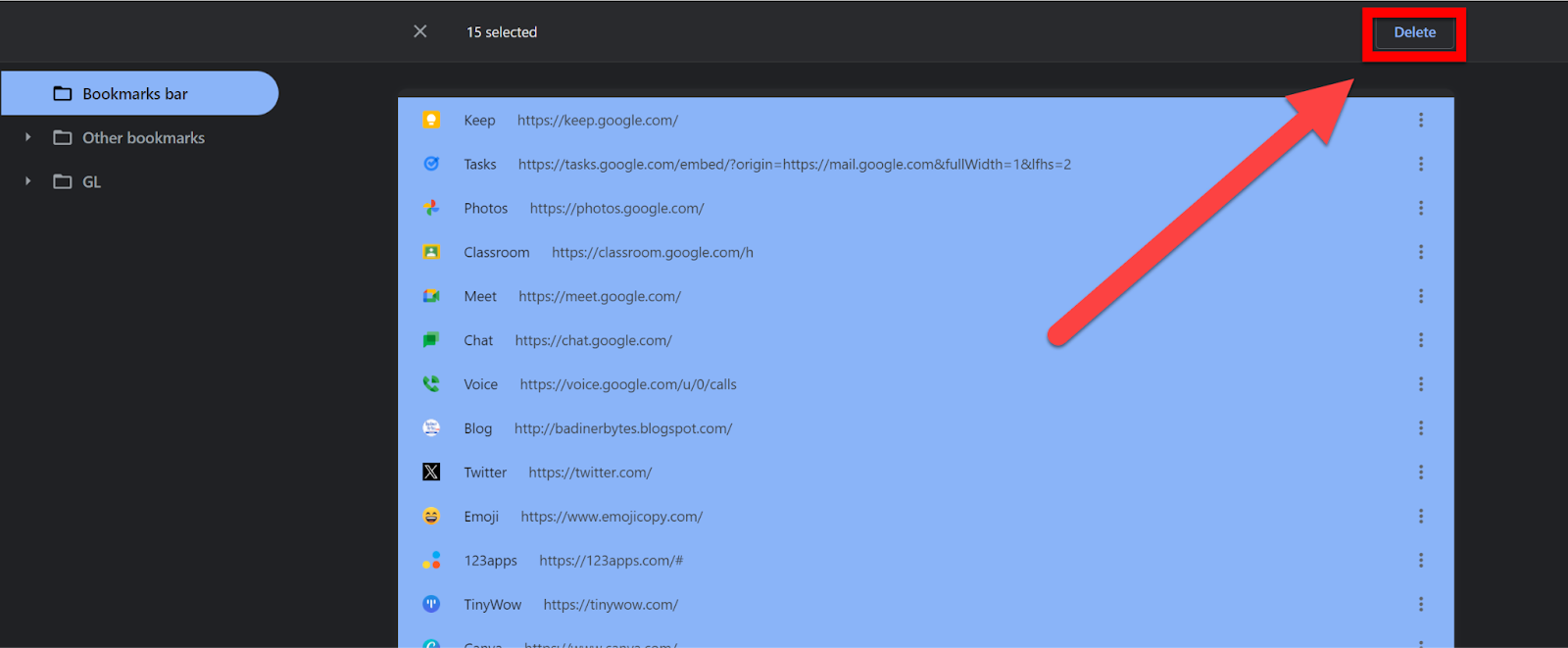Select the Classroom bookmark title

coord(497,253)
